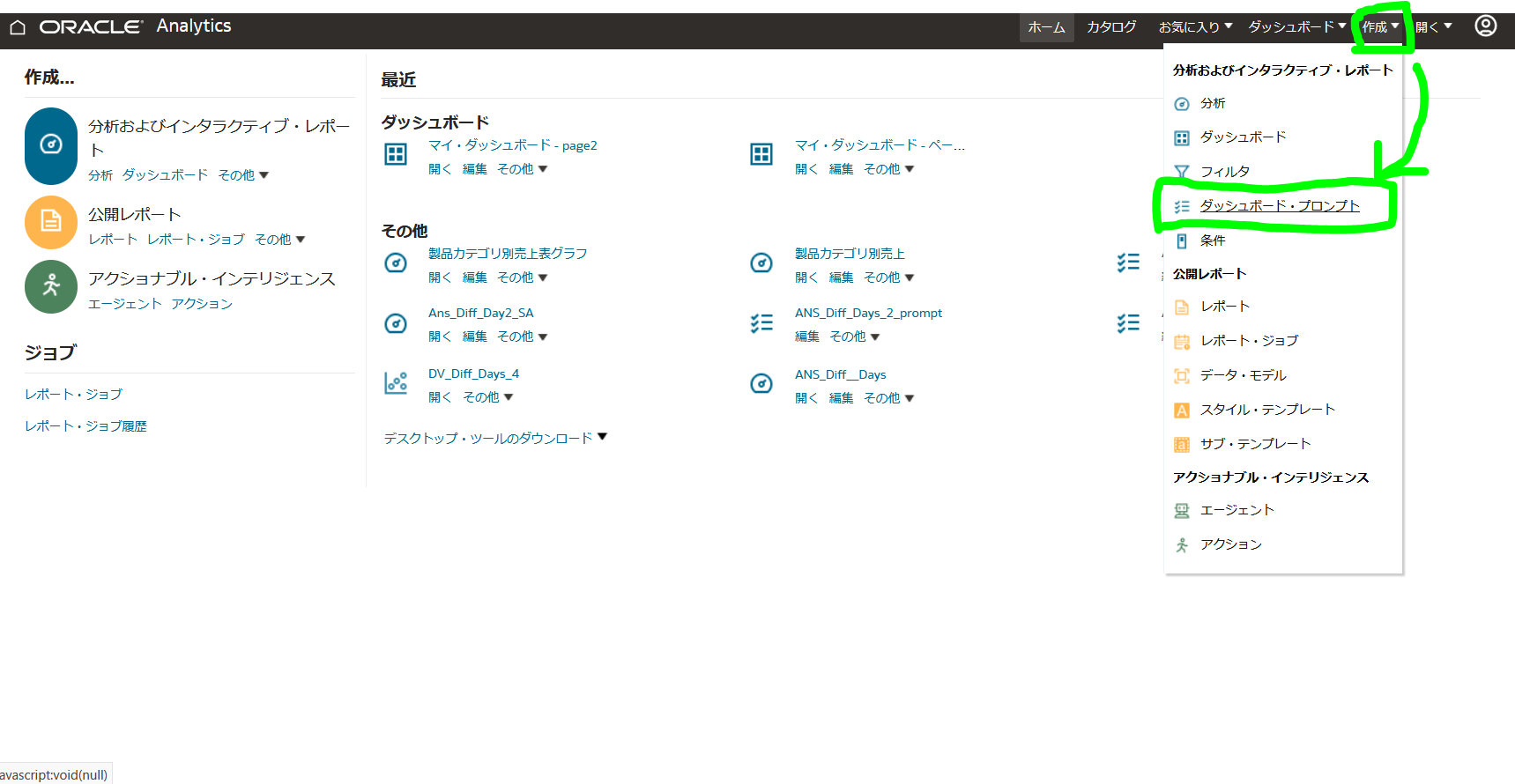The height and width of the screenshot is (784, 1515).
Task: Open the 開く dropdown in top bar
Action: [1434, 27]
